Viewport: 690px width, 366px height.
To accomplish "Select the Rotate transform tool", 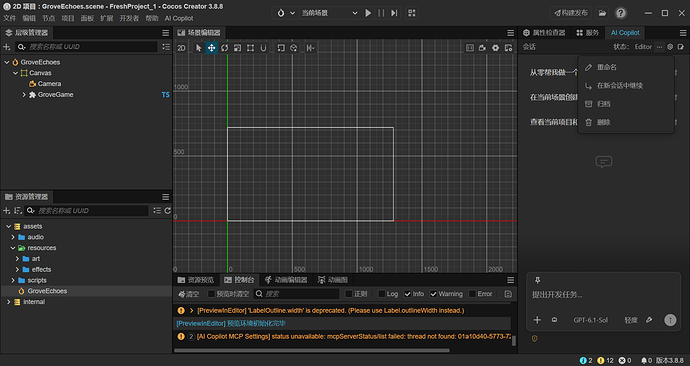I will pyautogui.click(x=224, y=48).
